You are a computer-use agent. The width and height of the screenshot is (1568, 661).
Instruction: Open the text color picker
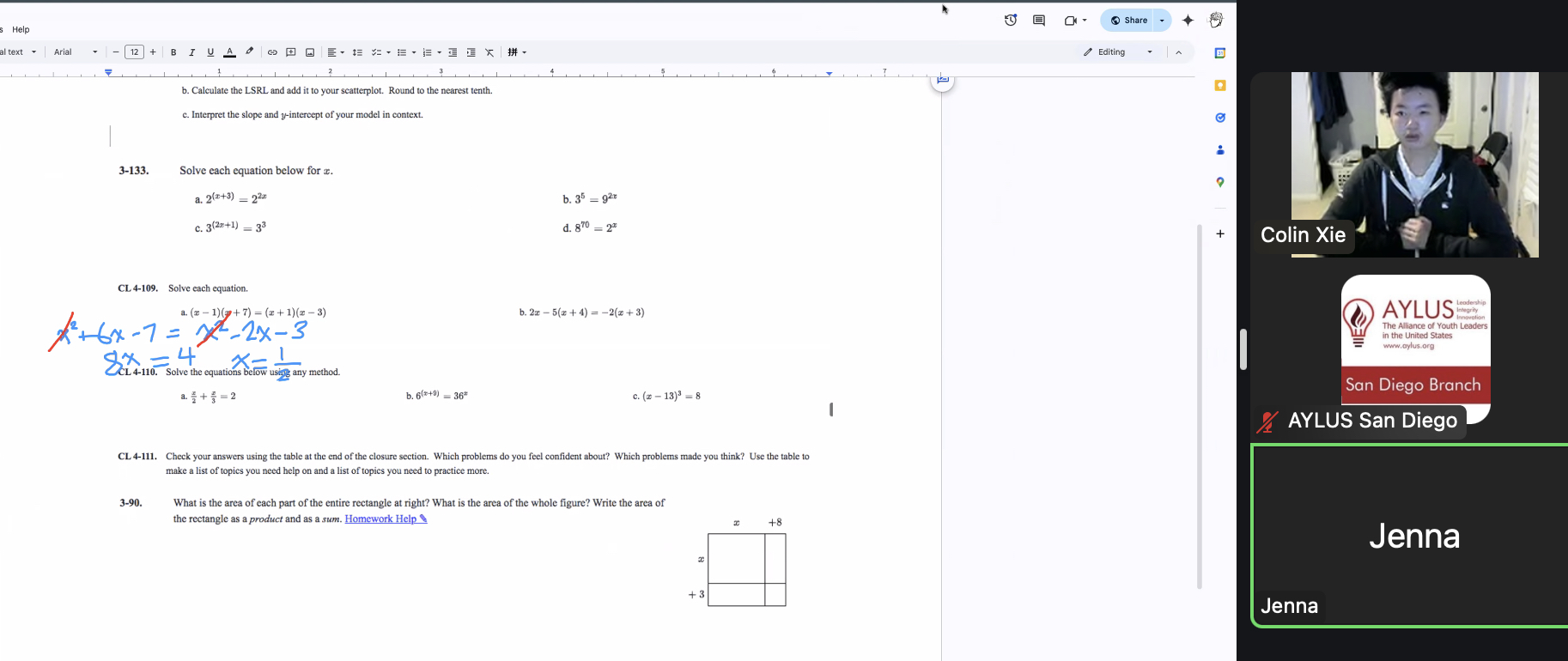click(x=229, y=52)
